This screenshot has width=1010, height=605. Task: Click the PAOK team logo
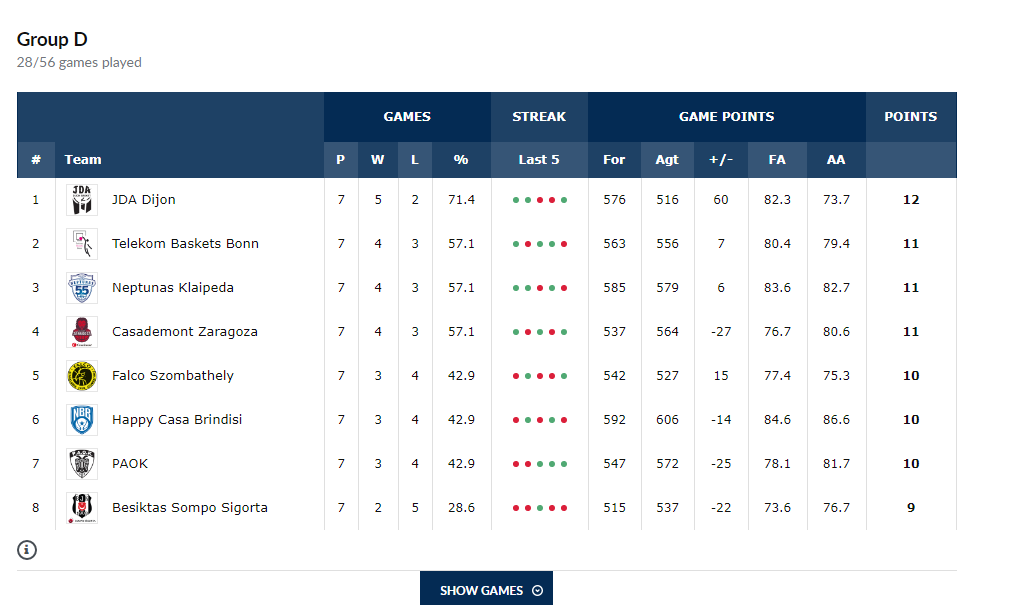click(82, 464)
